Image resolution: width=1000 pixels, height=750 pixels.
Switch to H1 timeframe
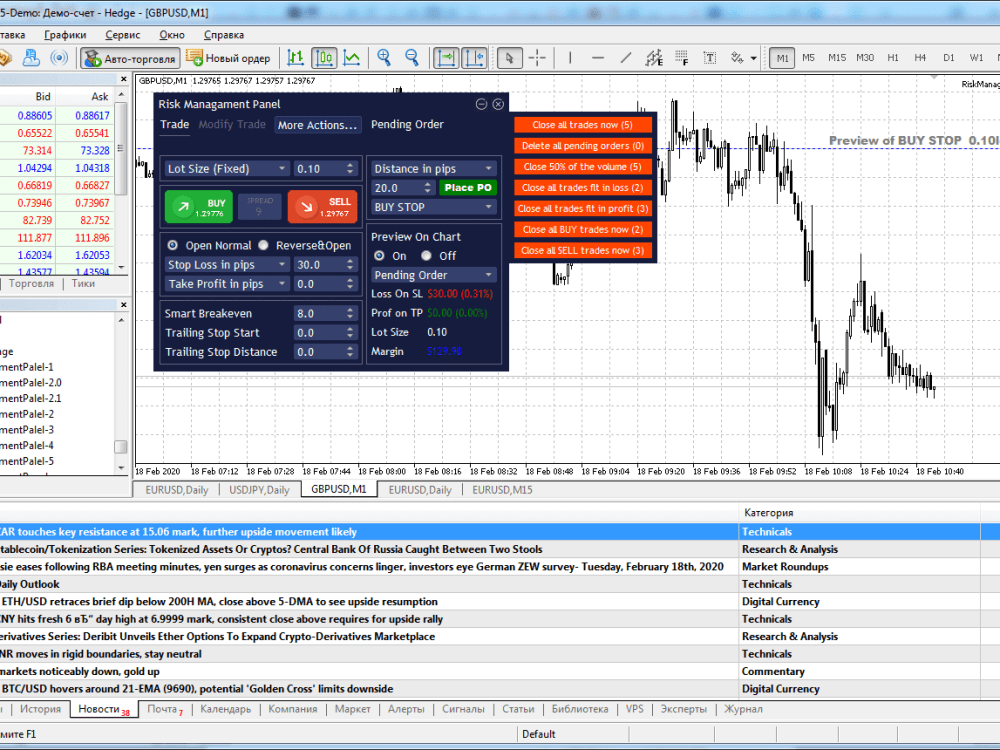[893, 58]
